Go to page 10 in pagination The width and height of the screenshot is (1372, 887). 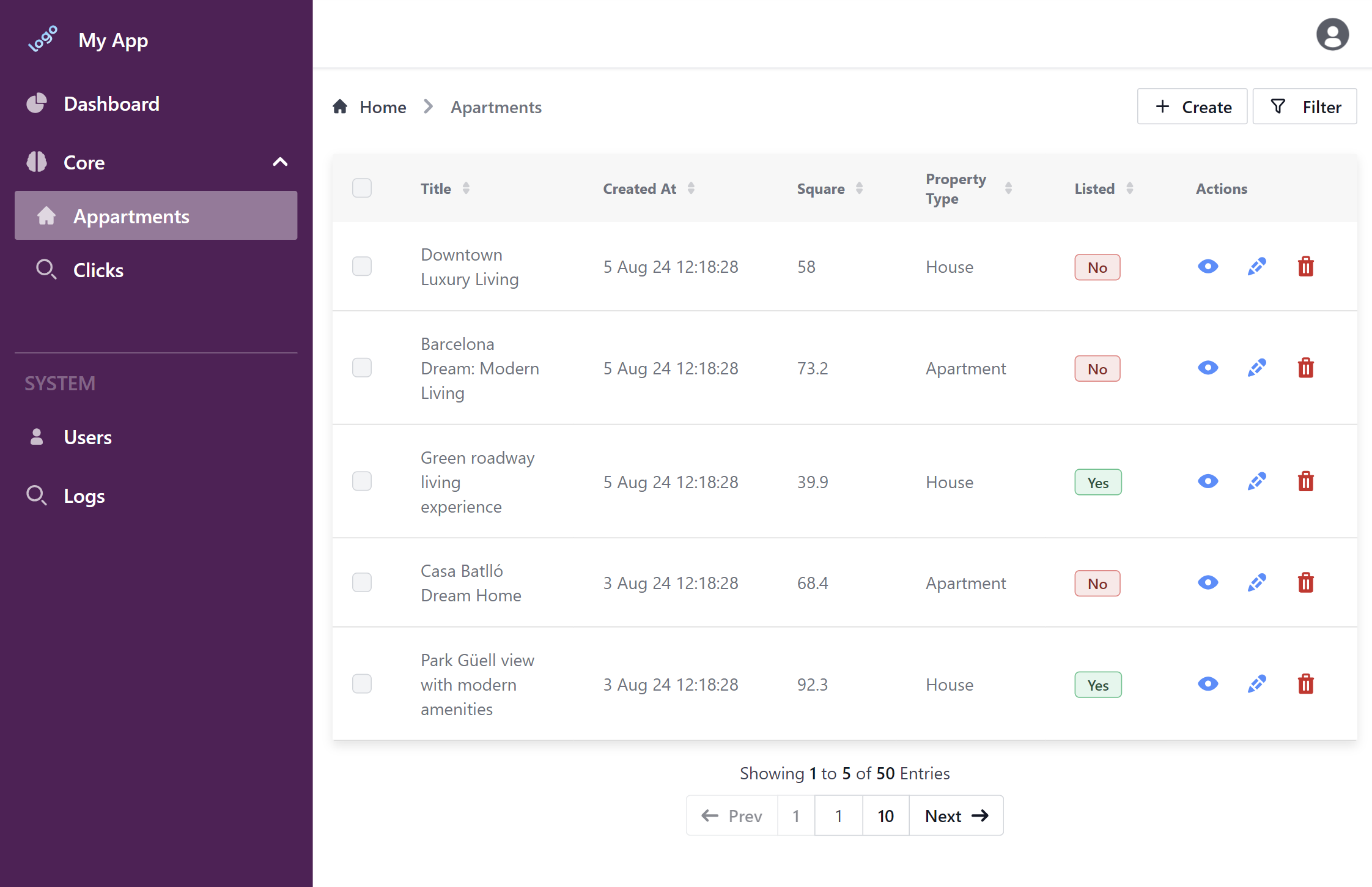(885, 816)
